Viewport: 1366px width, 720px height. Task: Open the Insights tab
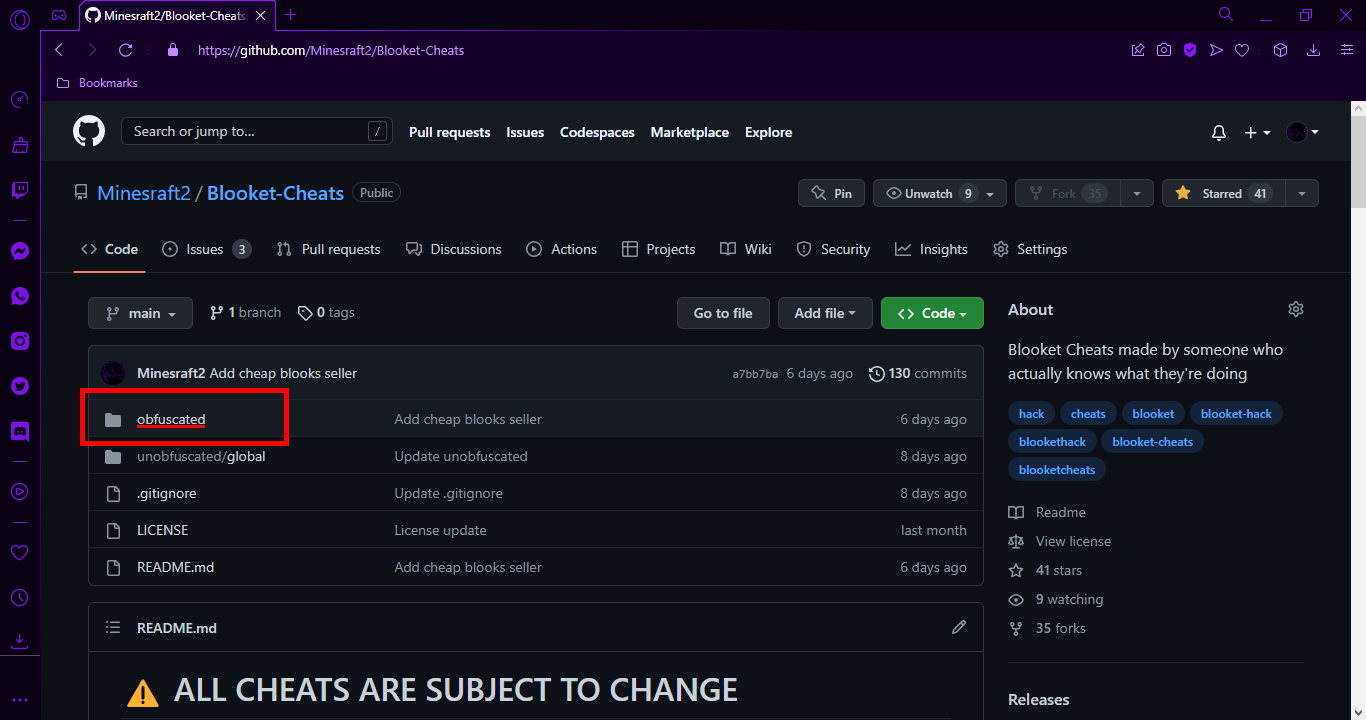(x=931, y=249)
